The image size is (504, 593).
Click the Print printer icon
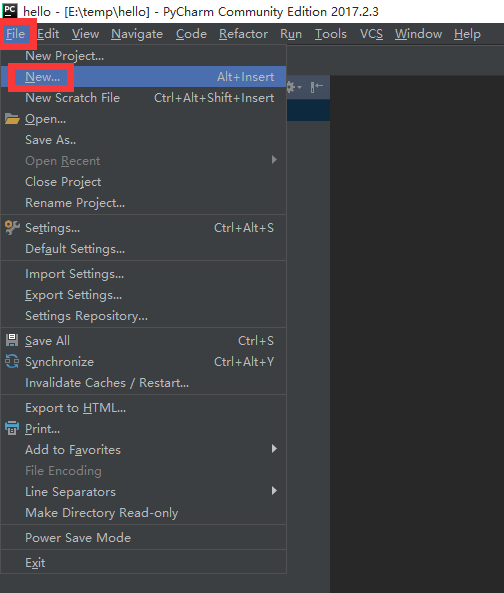(x=12, y=428)
